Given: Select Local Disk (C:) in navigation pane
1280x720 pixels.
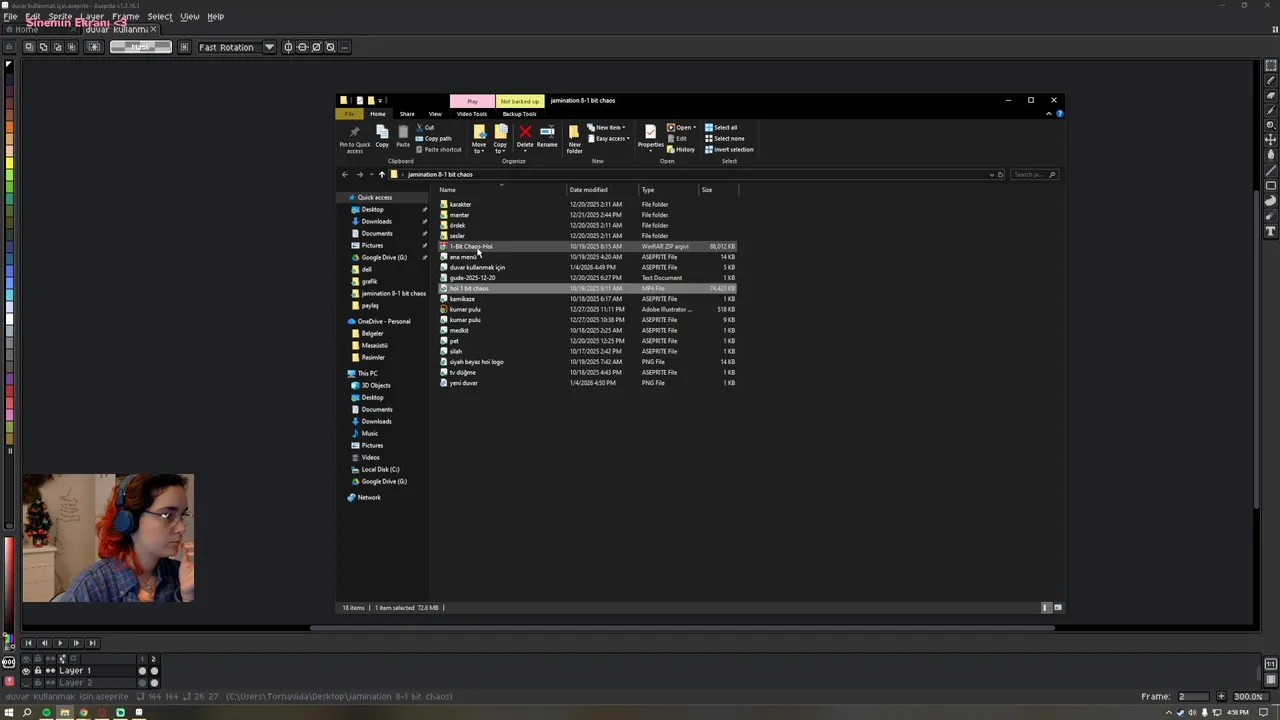Looking at the screenshot, I should tap(380, 469).
